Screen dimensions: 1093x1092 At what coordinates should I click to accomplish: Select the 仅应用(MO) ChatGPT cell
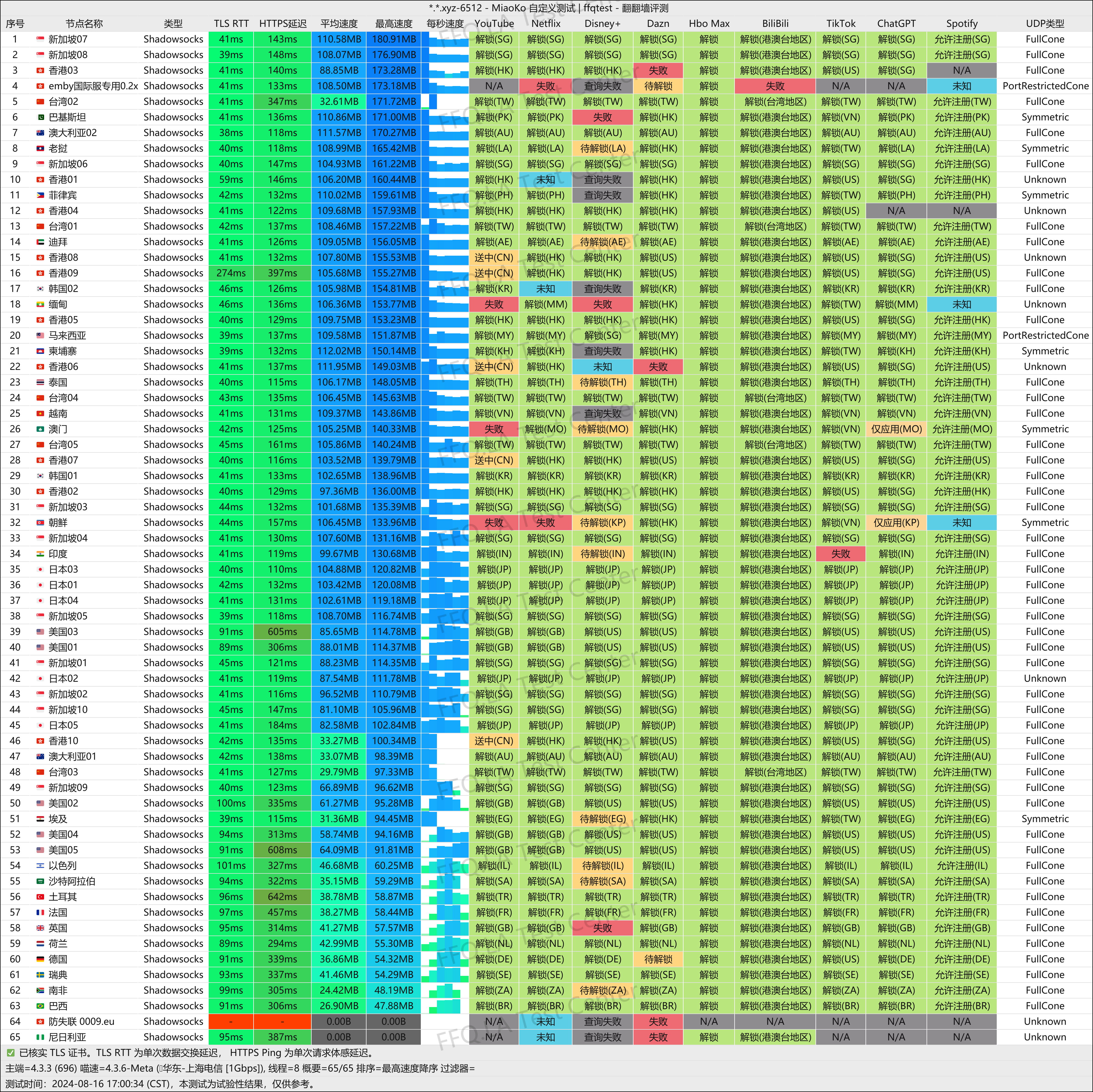896,429
